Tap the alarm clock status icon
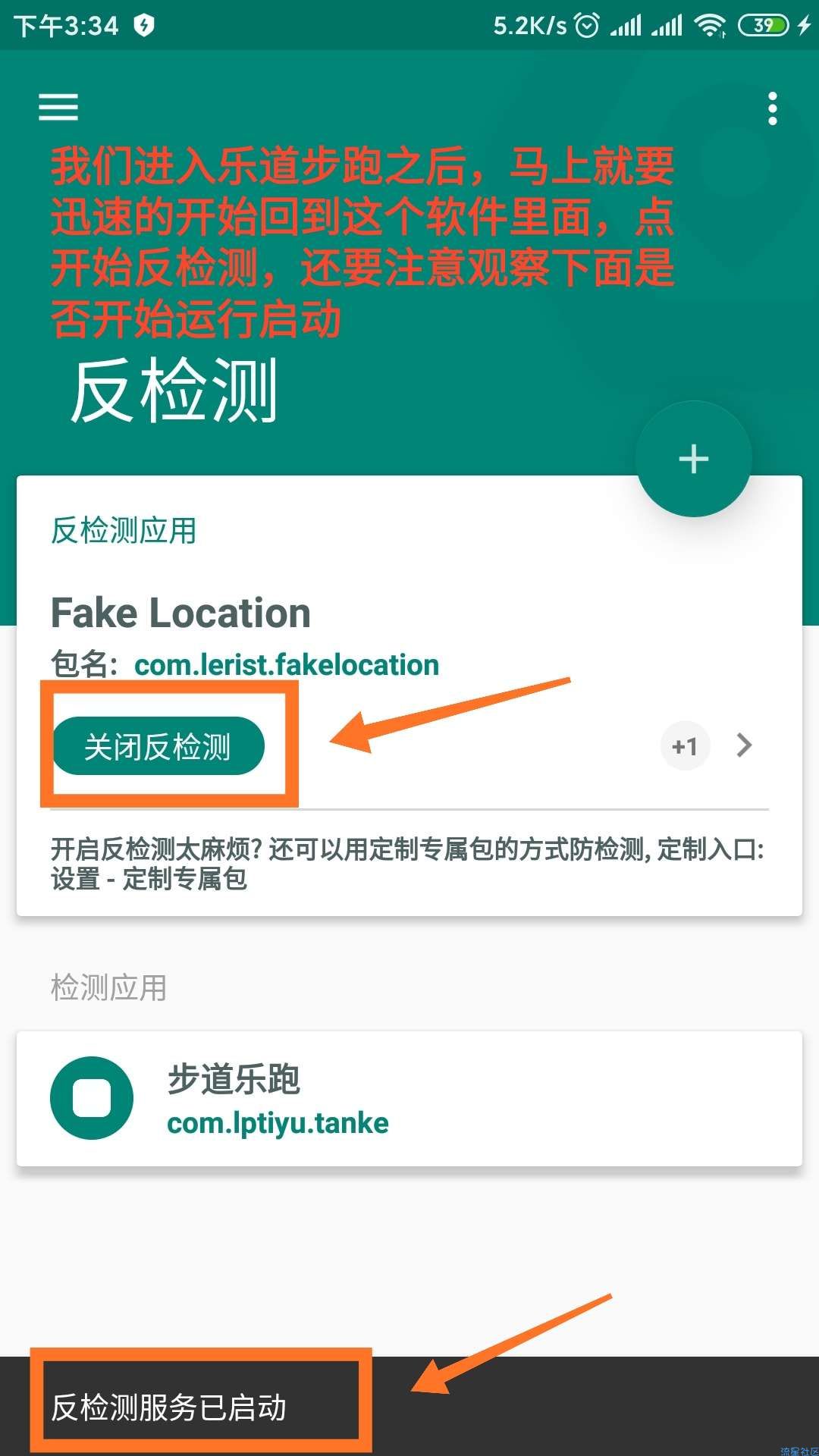 pyautogui.click(x=587, y=26)
